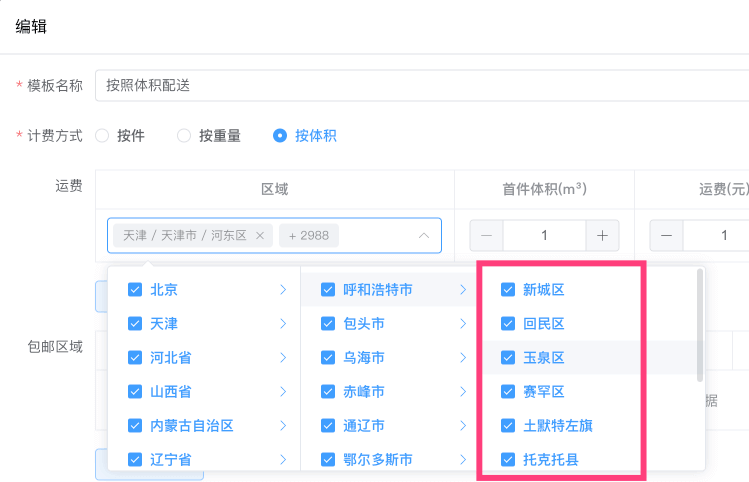Click the + 2988 collapsed tags badge
The height and width of the screenshot is (482, 749).
point(308,236)
